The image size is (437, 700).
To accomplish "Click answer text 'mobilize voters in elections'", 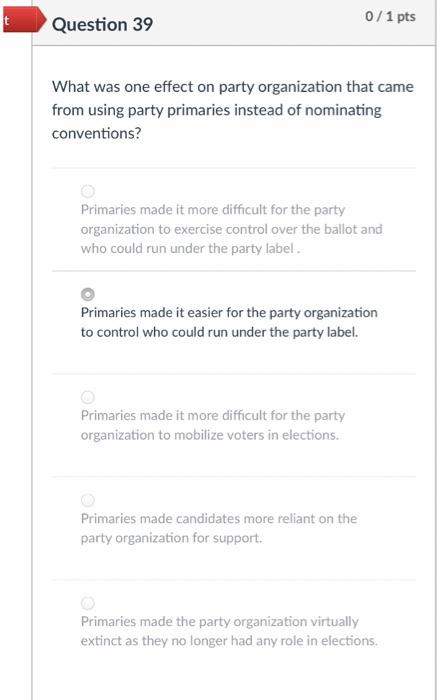I will (x=212, y=425).
